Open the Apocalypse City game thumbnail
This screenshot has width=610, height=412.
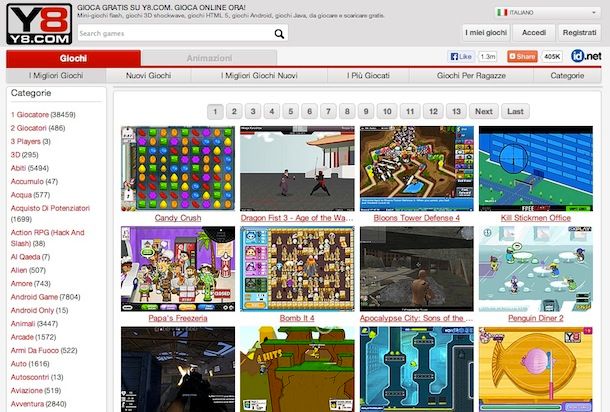[417, 269]
